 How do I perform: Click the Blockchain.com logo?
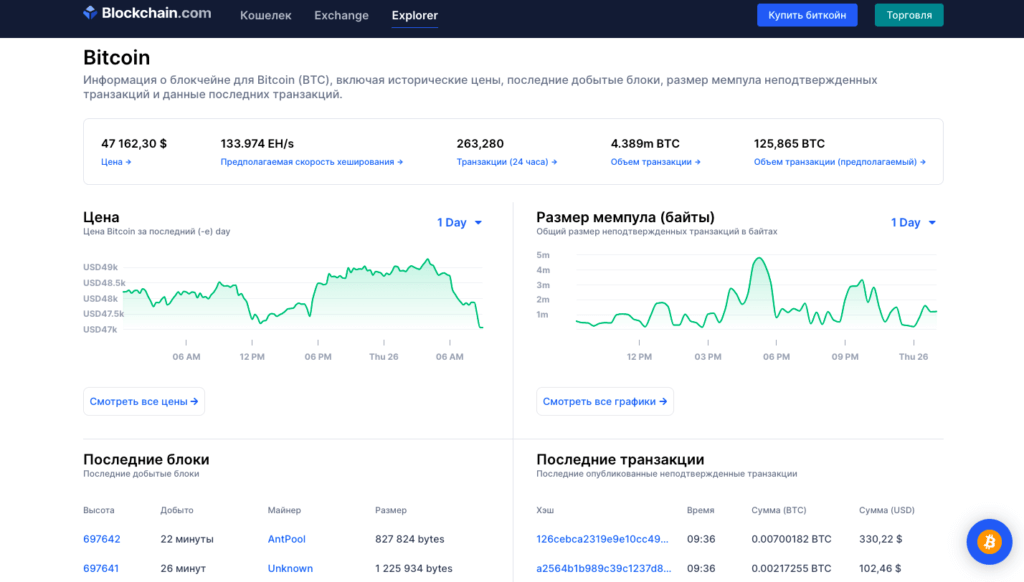pyautogui.click(x=147, y=15)
